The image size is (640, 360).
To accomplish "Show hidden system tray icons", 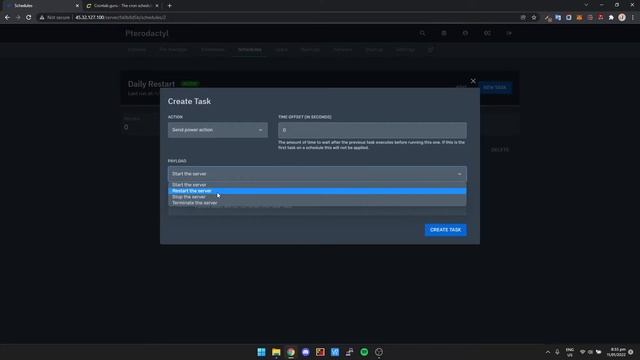I will point(548,352).
